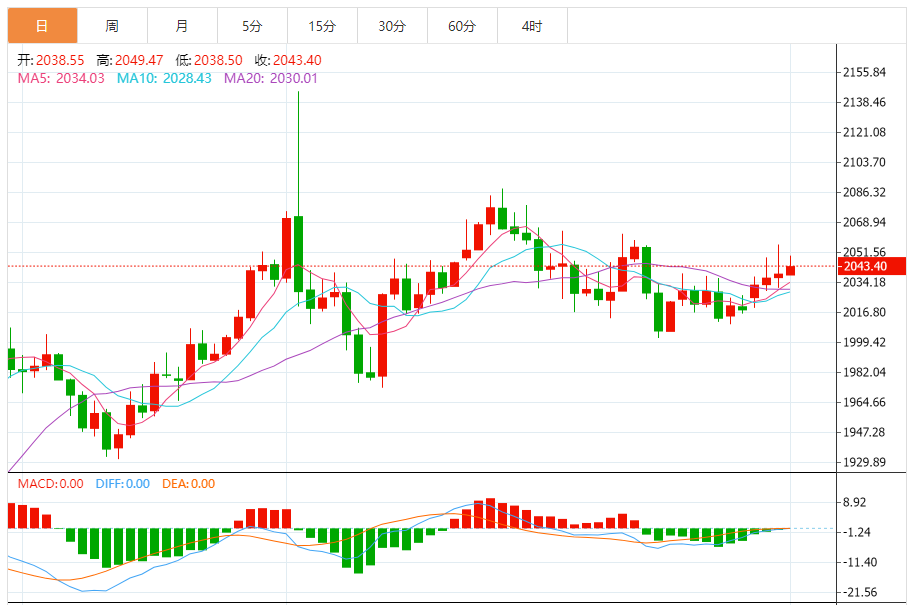915x605 pixels.
Task: Click the 2103.70 price axis label
Action: pyautogui.click(x=864, y=162)
